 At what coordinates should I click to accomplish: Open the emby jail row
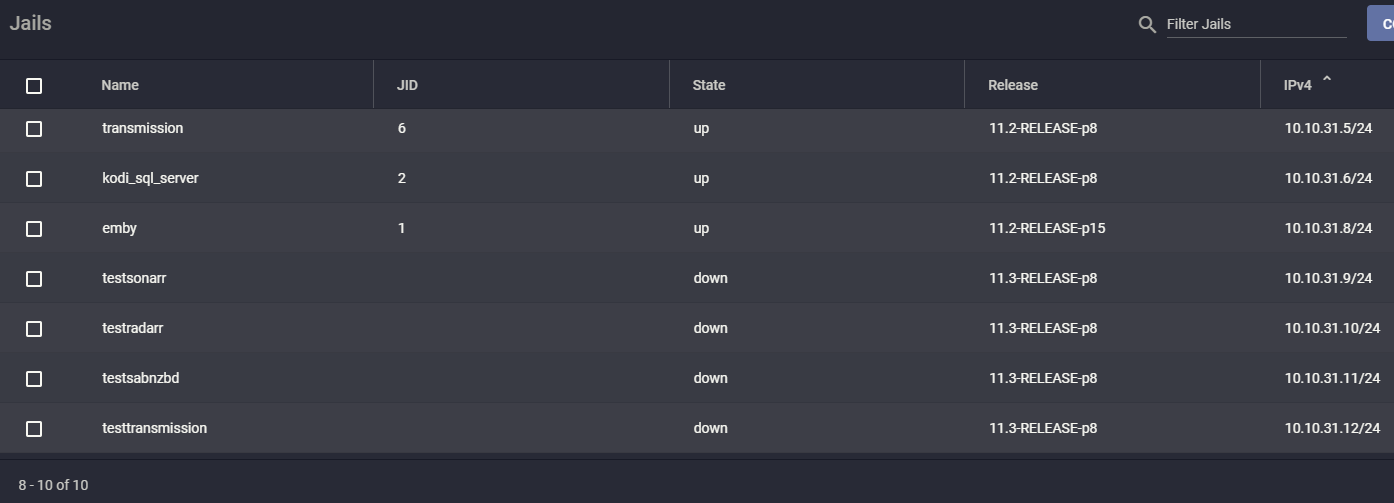tap(697, 229)
